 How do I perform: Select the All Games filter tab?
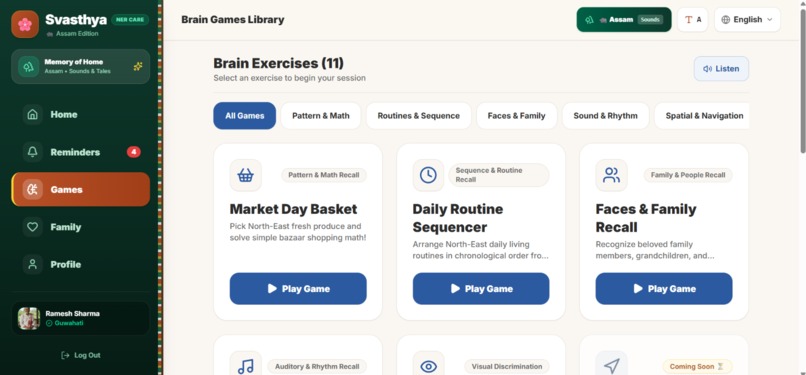tap(245, 116)
